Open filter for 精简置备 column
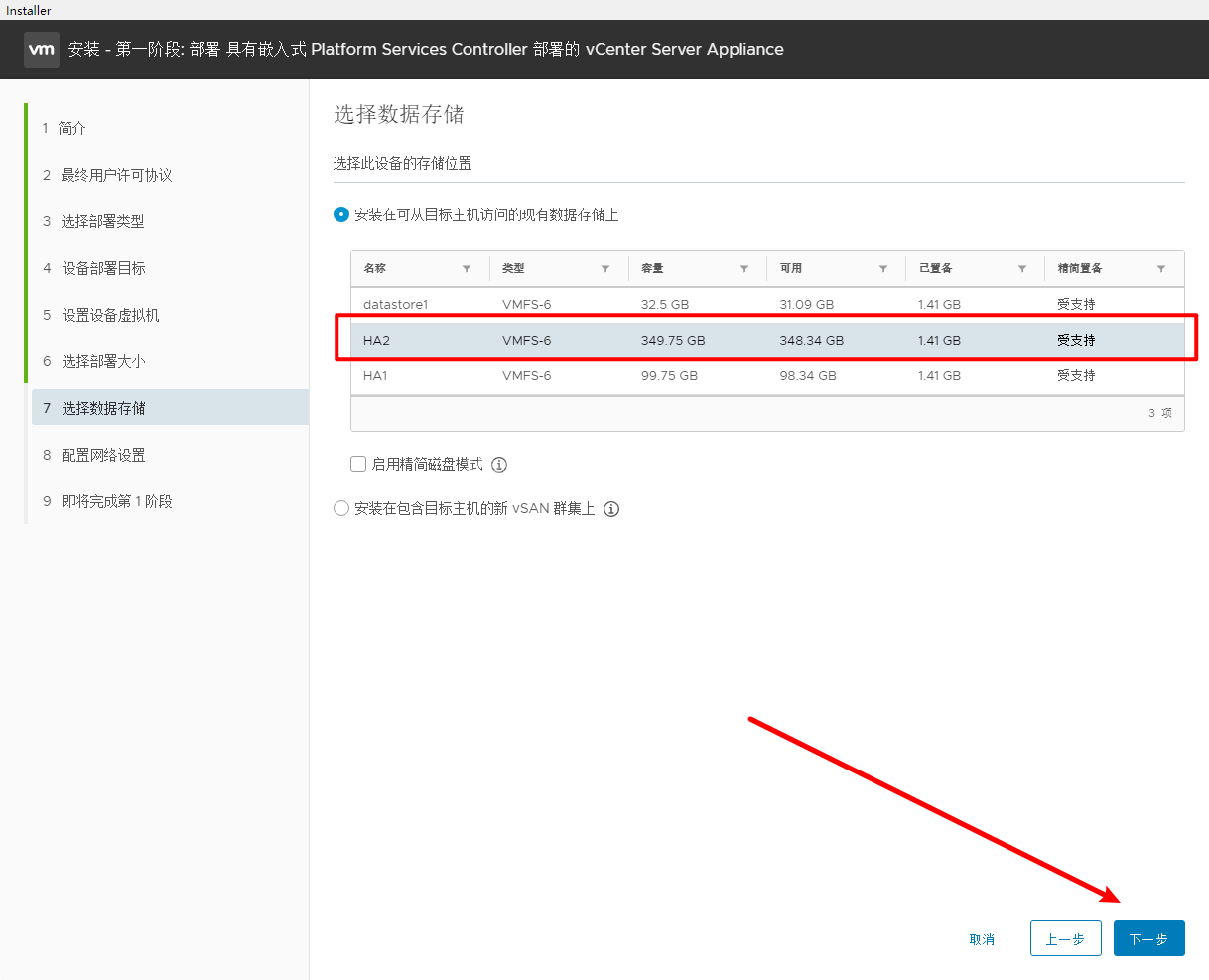The image size is (1209, 980). pos(1161,269)
